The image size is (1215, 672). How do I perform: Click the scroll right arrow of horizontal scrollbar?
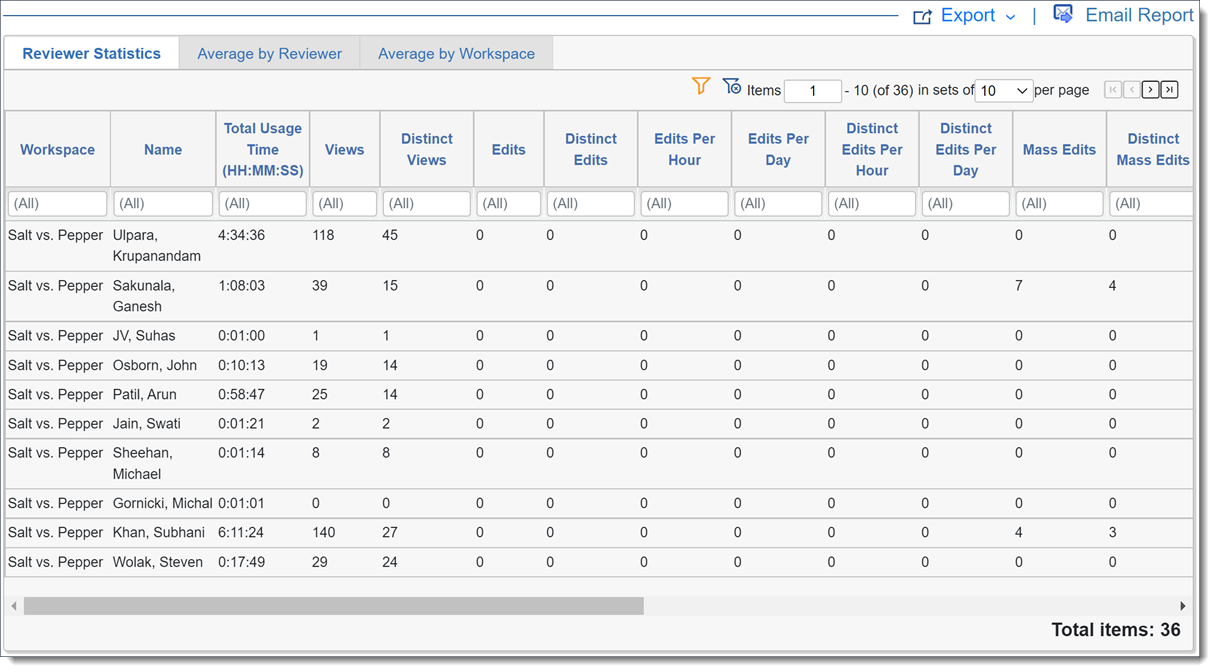pyautogui.click(x=1183, y=606)
